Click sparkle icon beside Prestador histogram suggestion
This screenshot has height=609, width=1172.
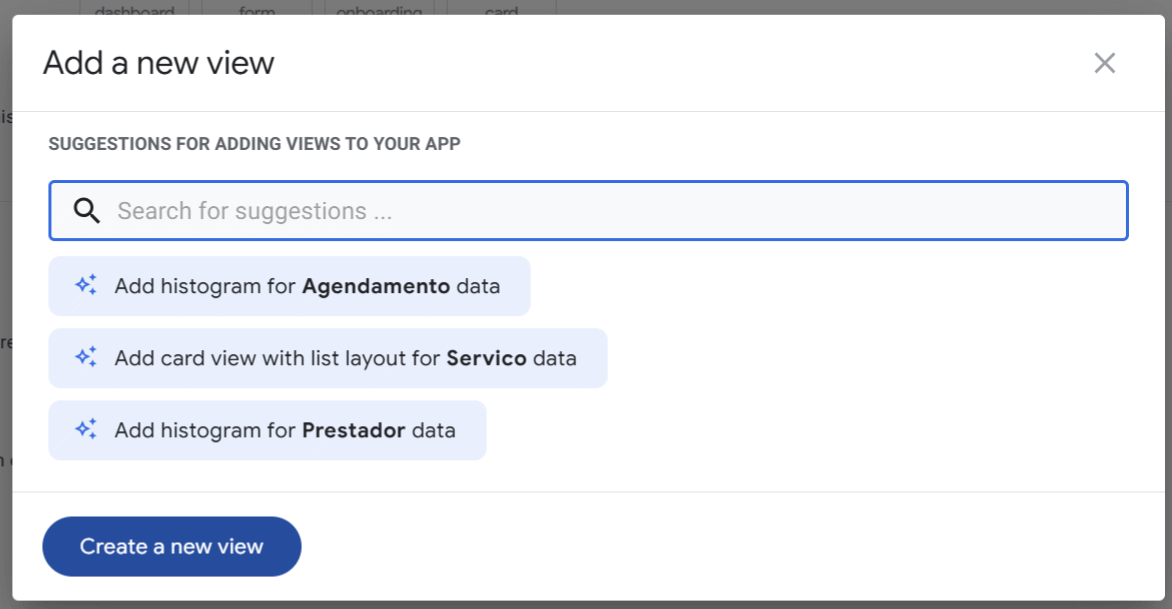tap(86, 430)
